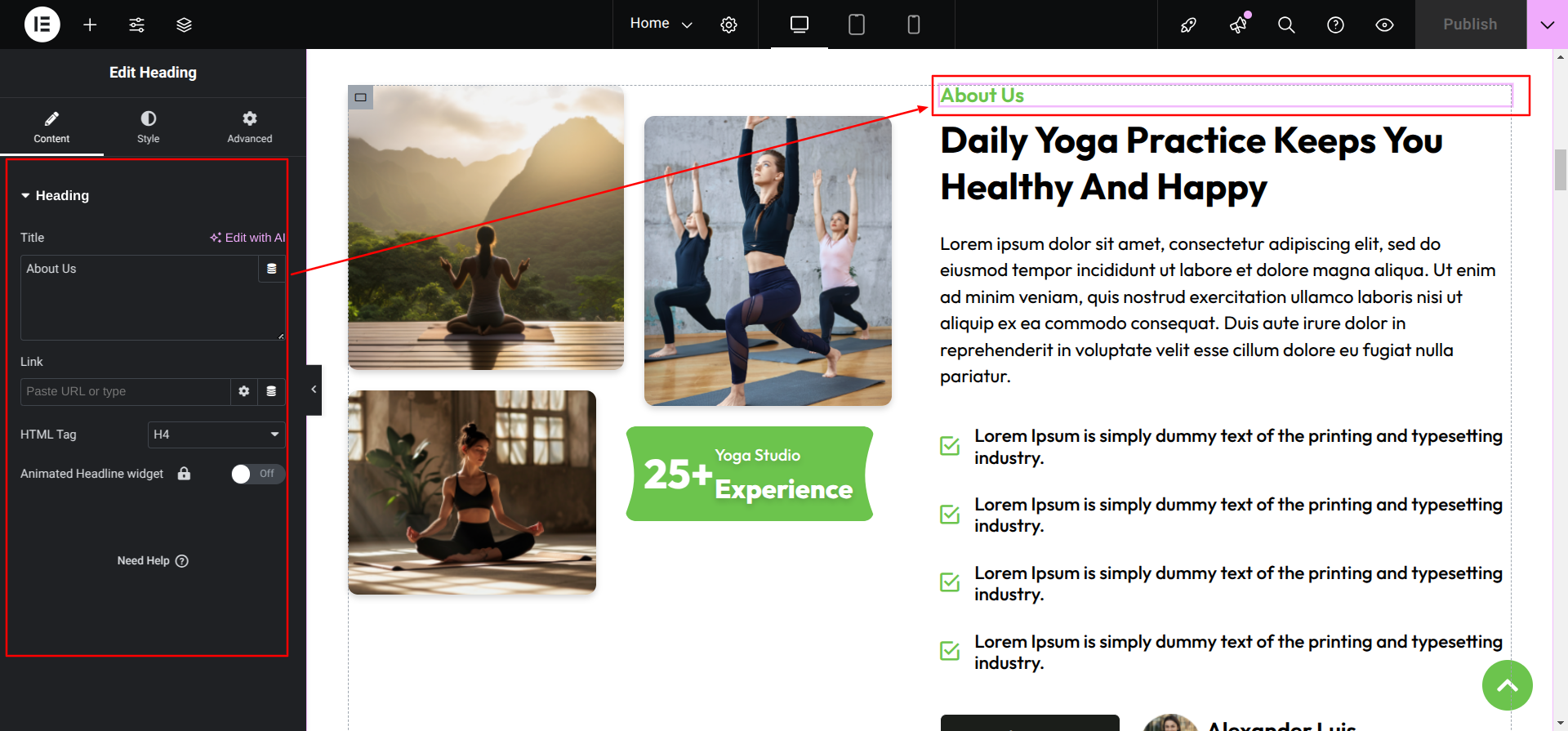Switch to mobile responsive view

pos(913,25)
